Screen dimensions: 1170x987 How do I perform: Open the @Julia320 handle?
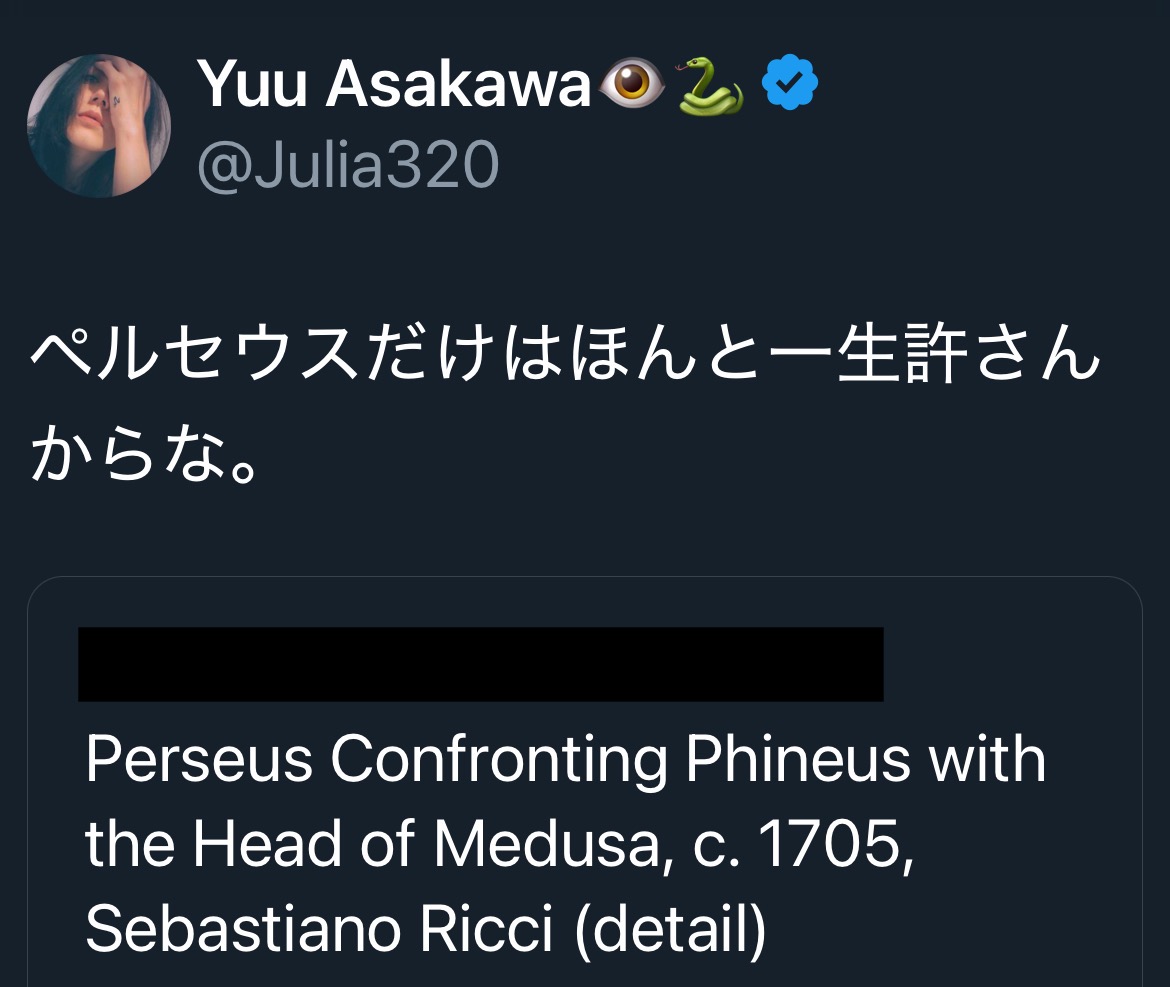click(x=347, y=165)
